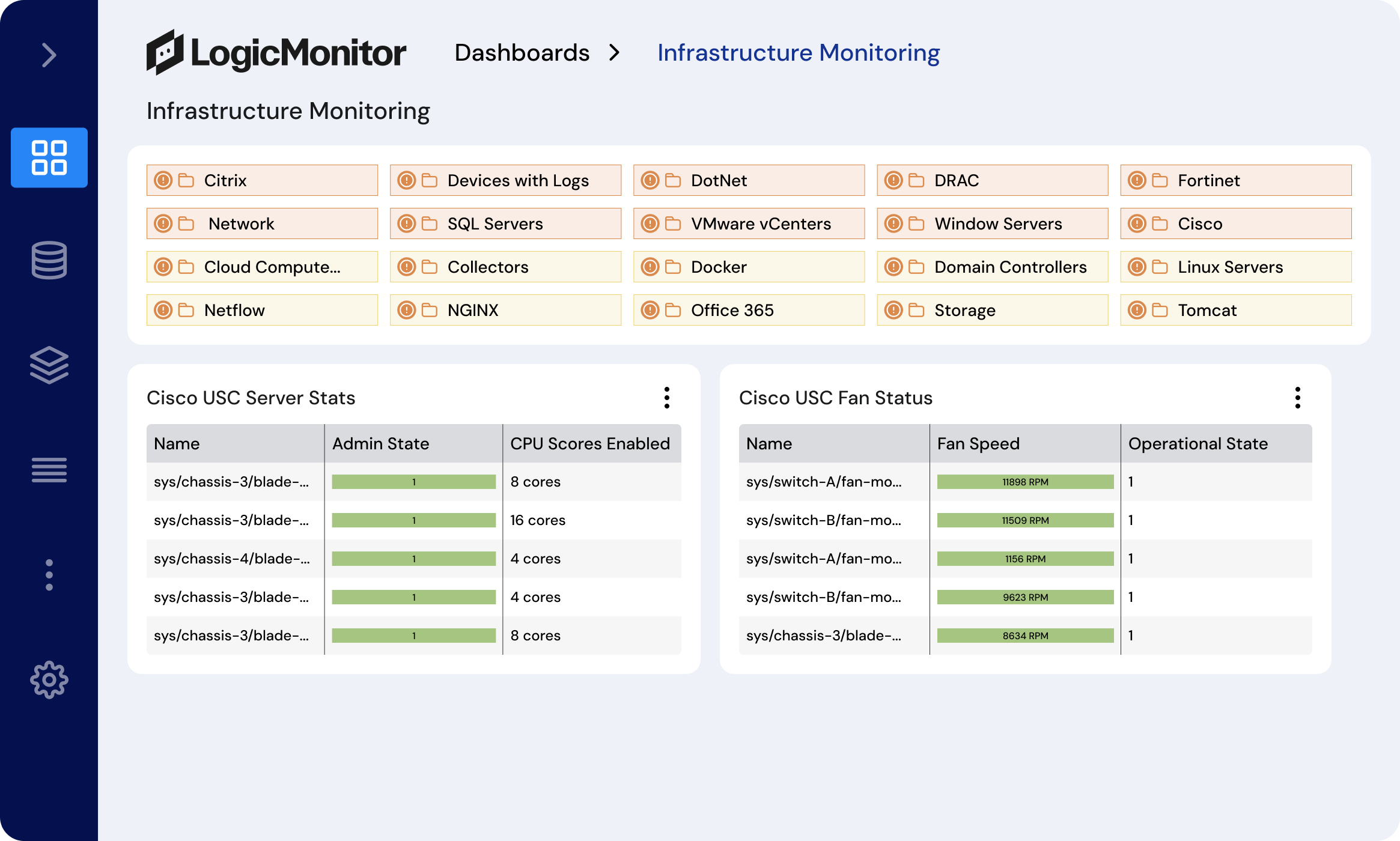
Task: Open the Dashboards grid icon in sidebar
Action: [49, 157]
